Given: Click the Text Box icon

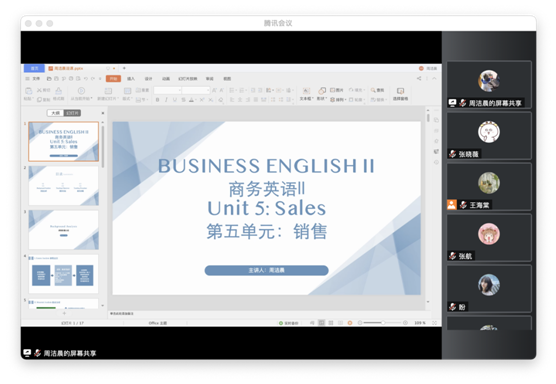Looking at the screenshot, I should (306, 91).
